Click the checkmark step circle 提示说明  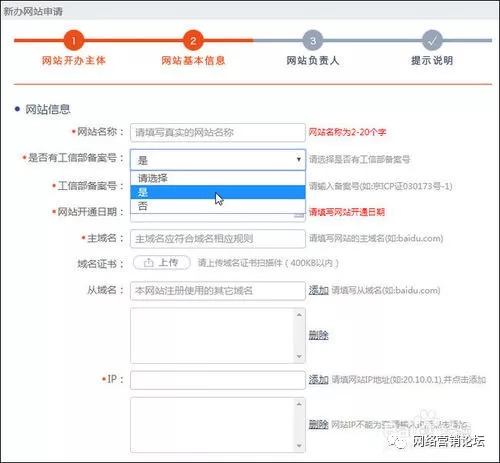click(432, 40)
